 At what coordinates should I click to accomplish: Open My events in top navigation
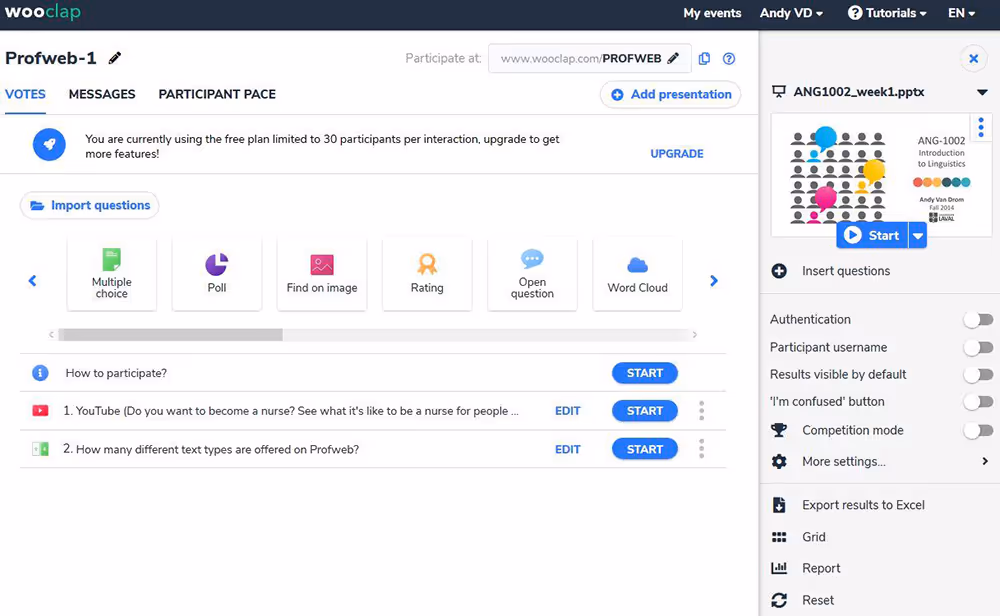click(712, 13)
